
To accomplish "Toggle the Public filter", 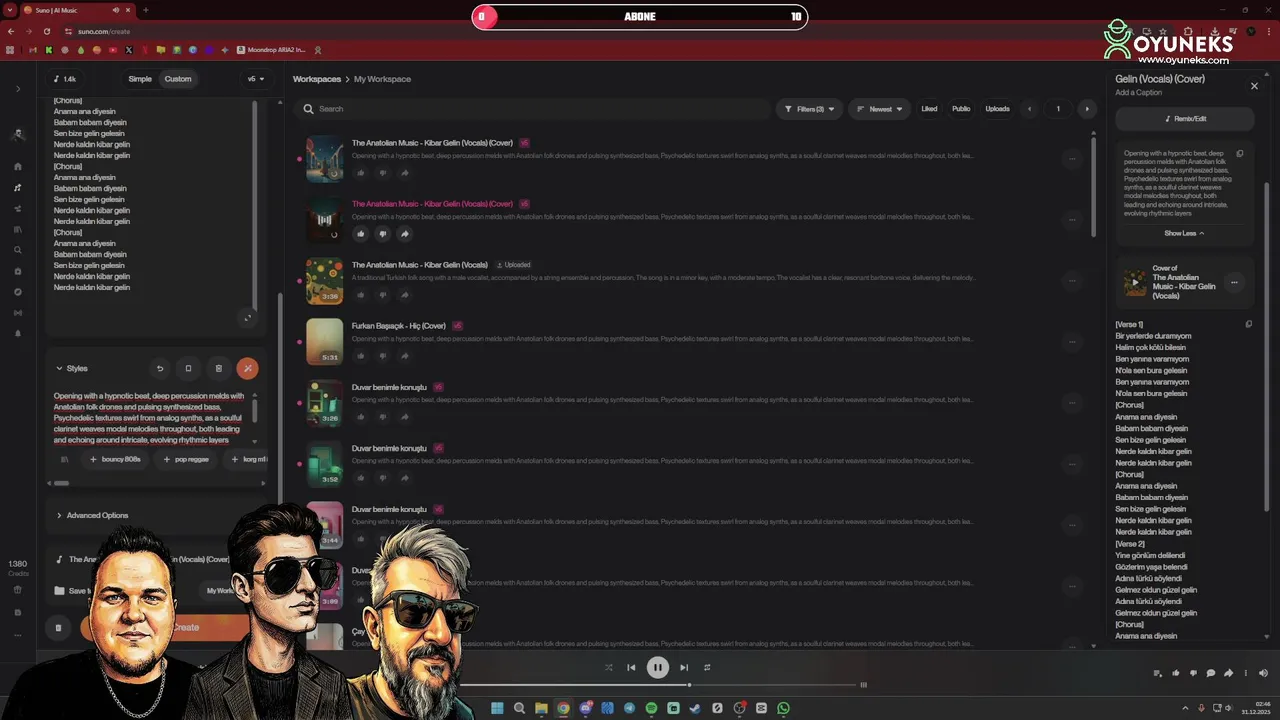I will point(961,109).
